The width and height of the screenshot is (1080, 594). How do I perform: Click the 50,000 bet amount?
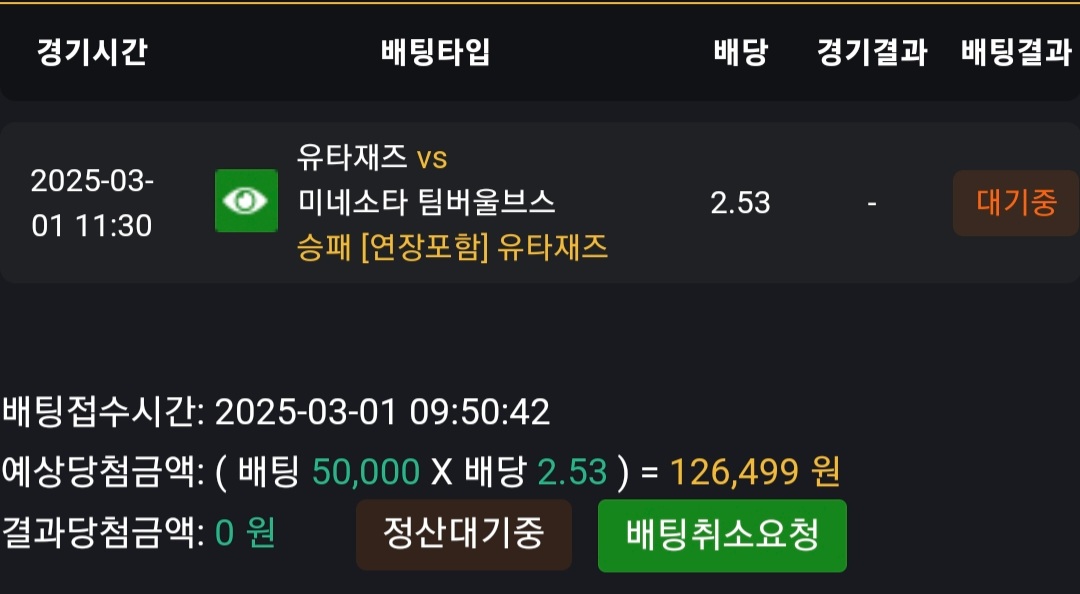[365, 471]
